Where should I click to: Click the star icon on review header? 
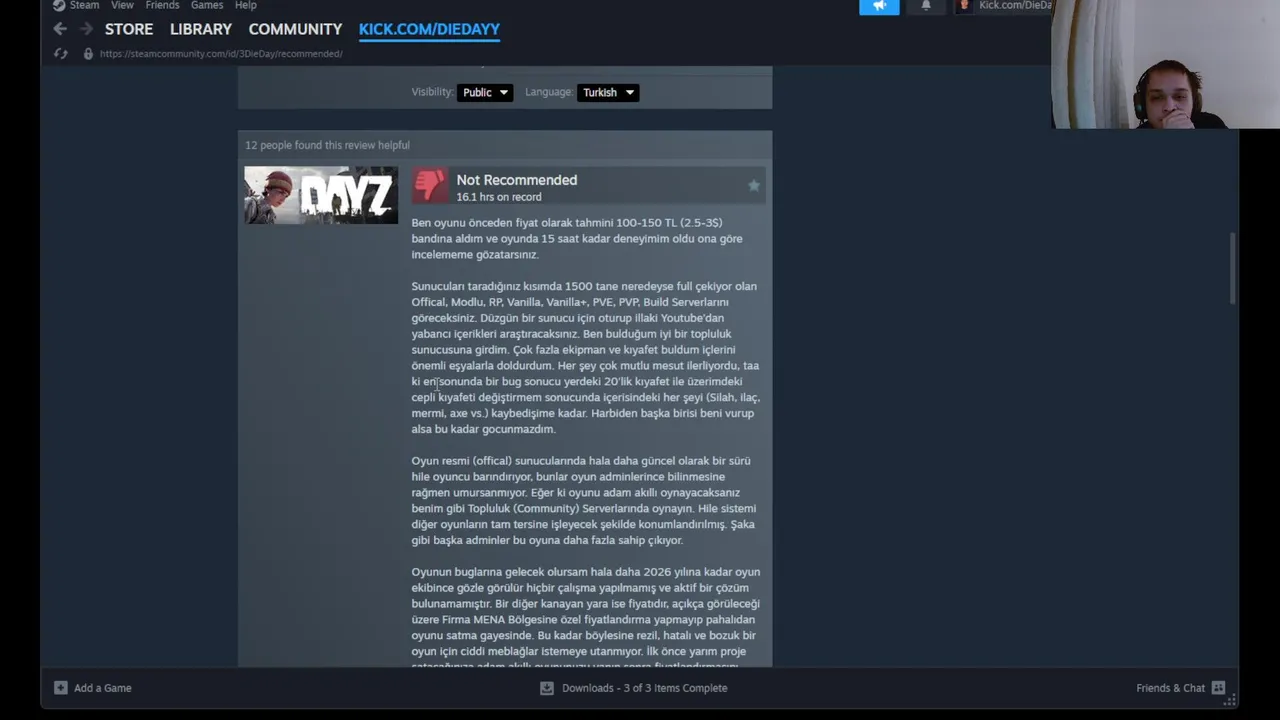(x=754, y=185)
